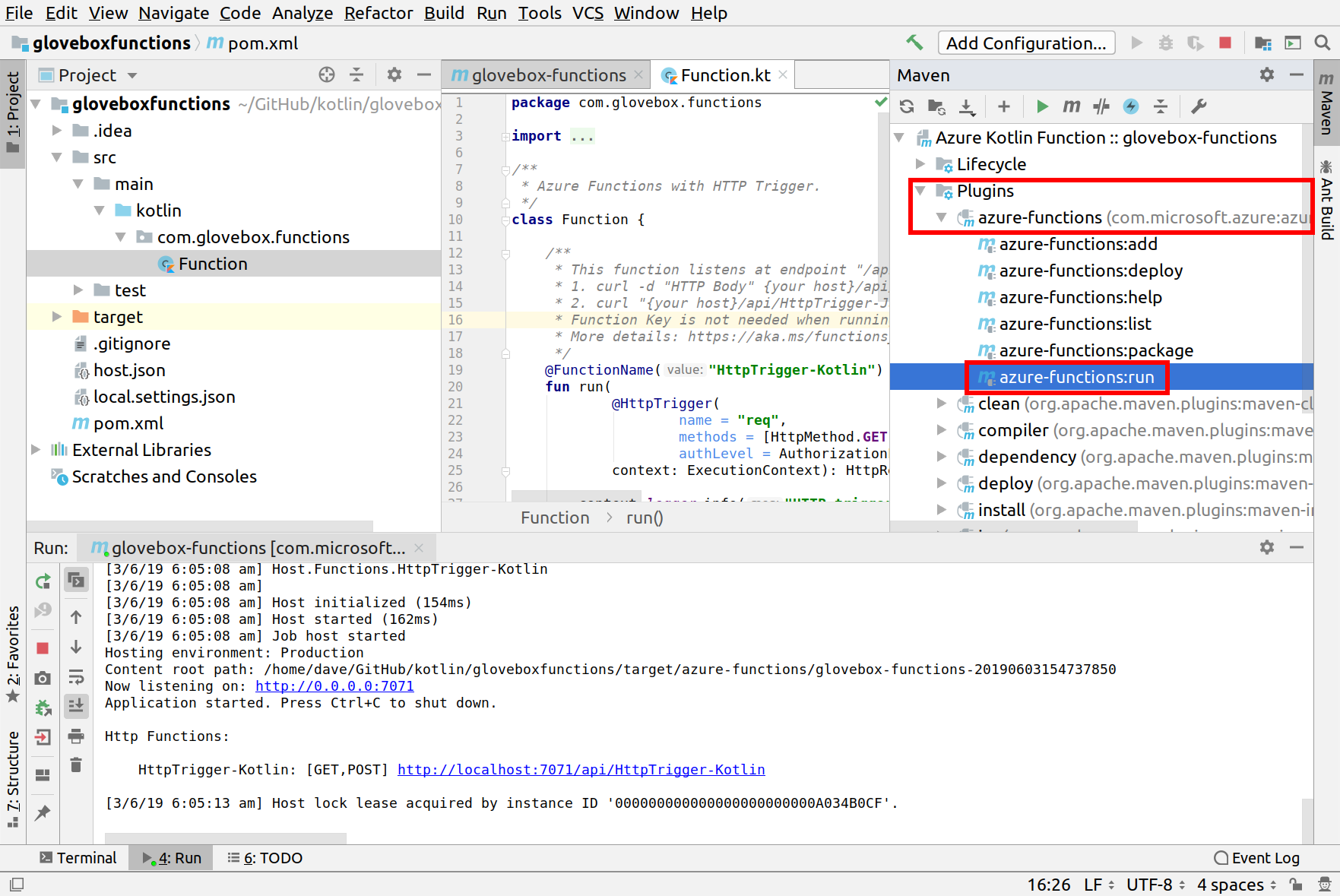Run Maven Build green play icon
Screen dimensions: 1340x896
tap(1042, 106)
